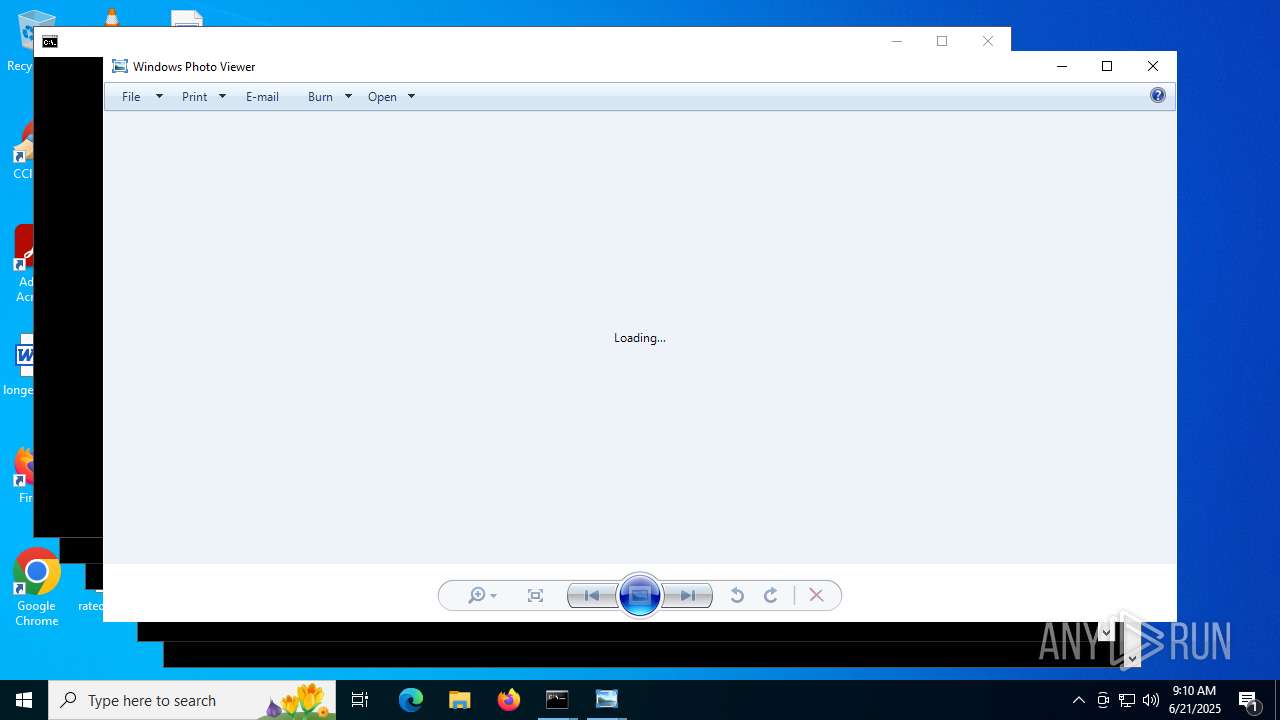Click the taskbar search box
The width and height of the screenshot is (1280, 720).
192,700
